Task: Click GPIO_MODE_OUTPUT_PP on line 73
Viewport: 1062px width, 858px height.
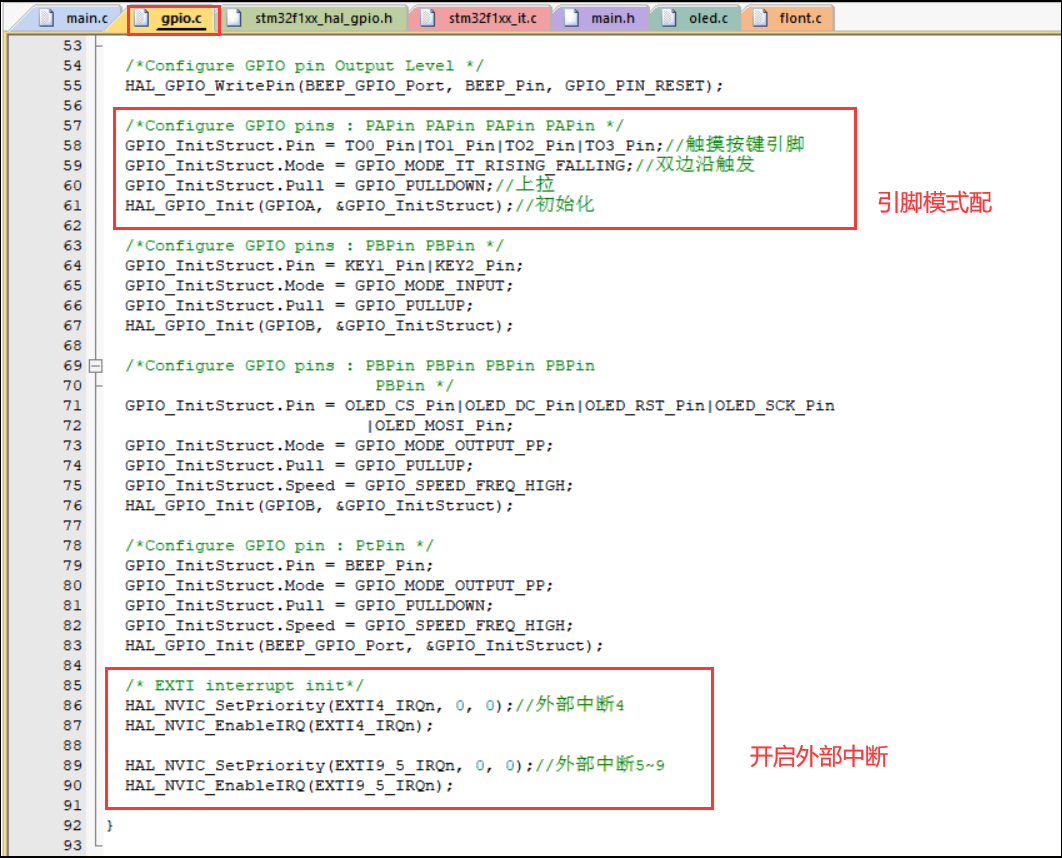Action: [449, 446]
